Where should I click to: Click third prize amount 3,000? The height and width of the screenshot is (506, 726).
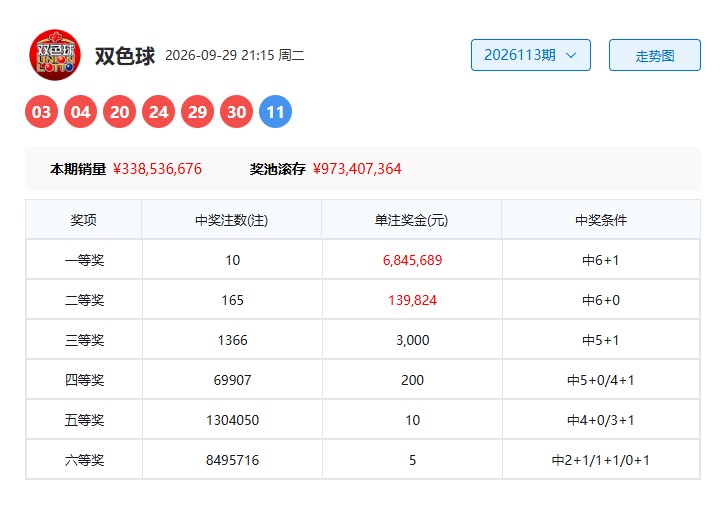(413, 340)
